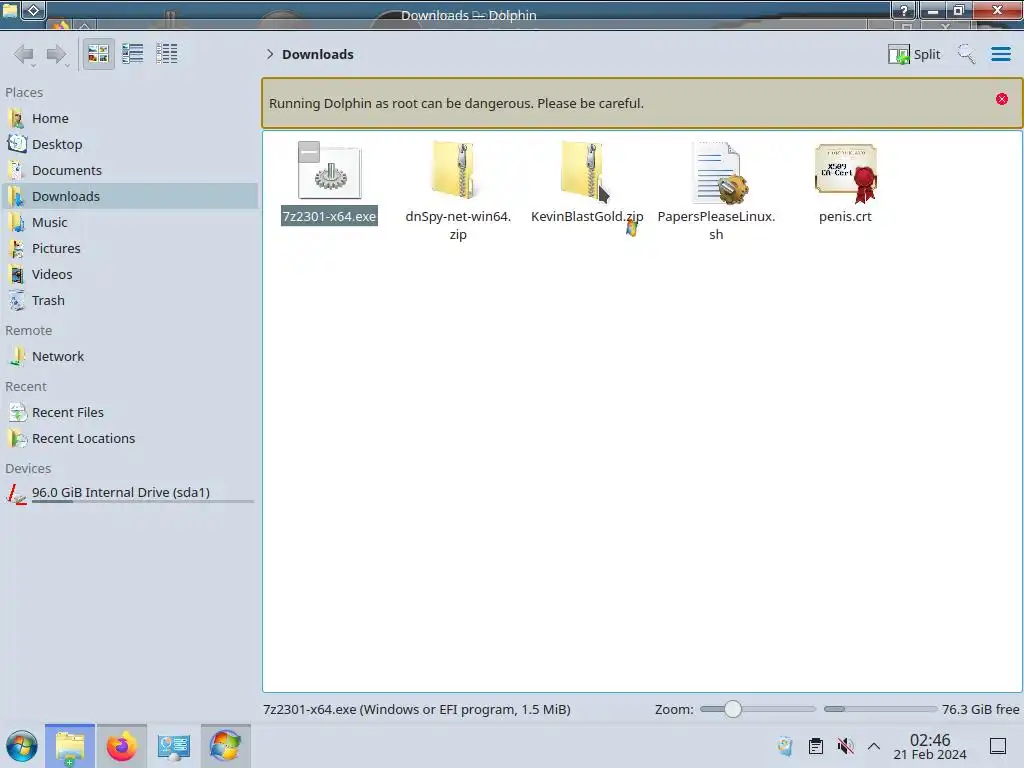
Task: Click the help question mark button
Action: click(904, 10)
